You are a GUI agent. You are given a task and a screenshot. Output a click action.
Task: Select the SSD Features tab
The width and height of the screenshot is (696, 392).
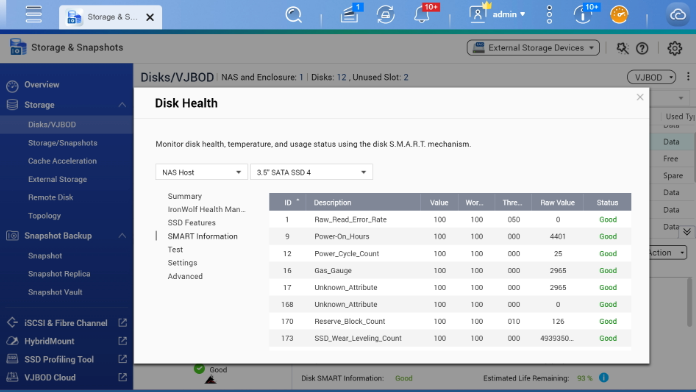tap(191, 223)
